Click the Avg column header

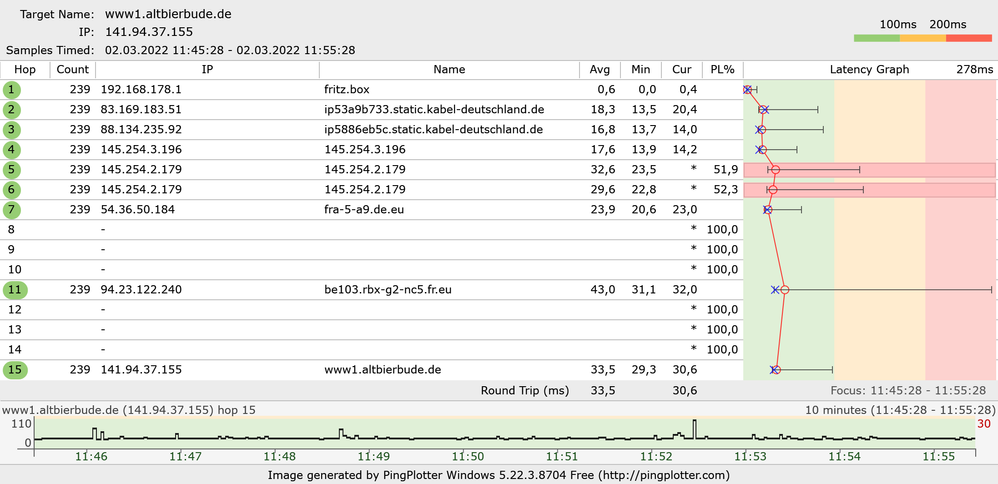[x=600, y=70]
